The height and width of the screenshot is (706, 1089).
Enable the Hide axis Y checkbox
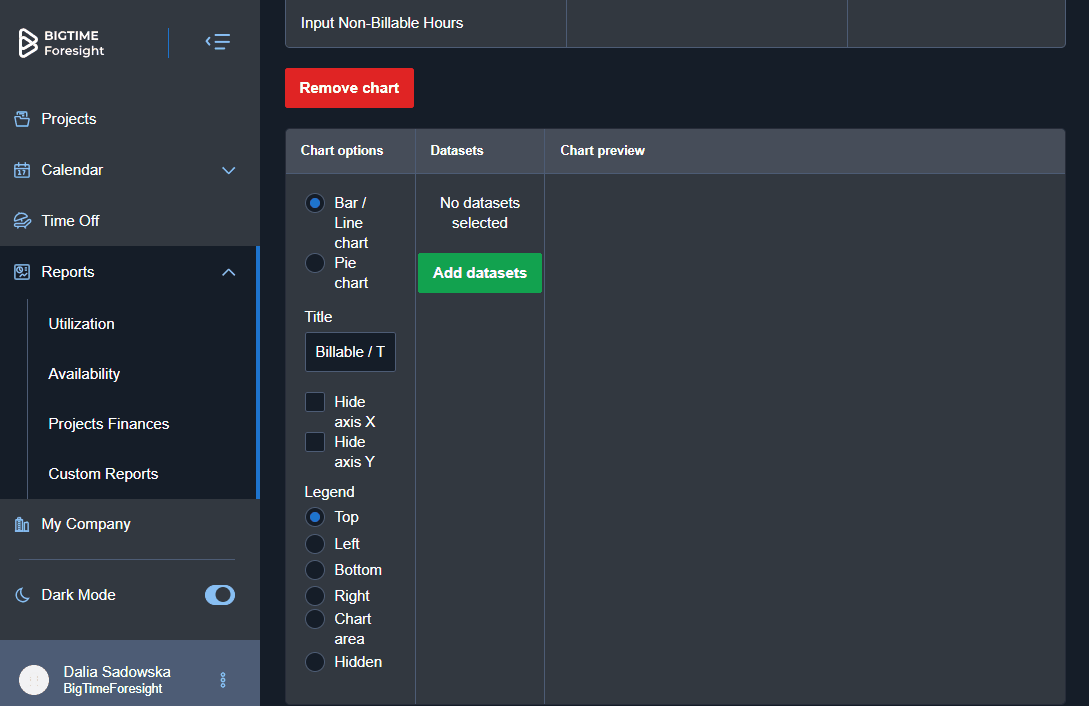click(313, 441)
